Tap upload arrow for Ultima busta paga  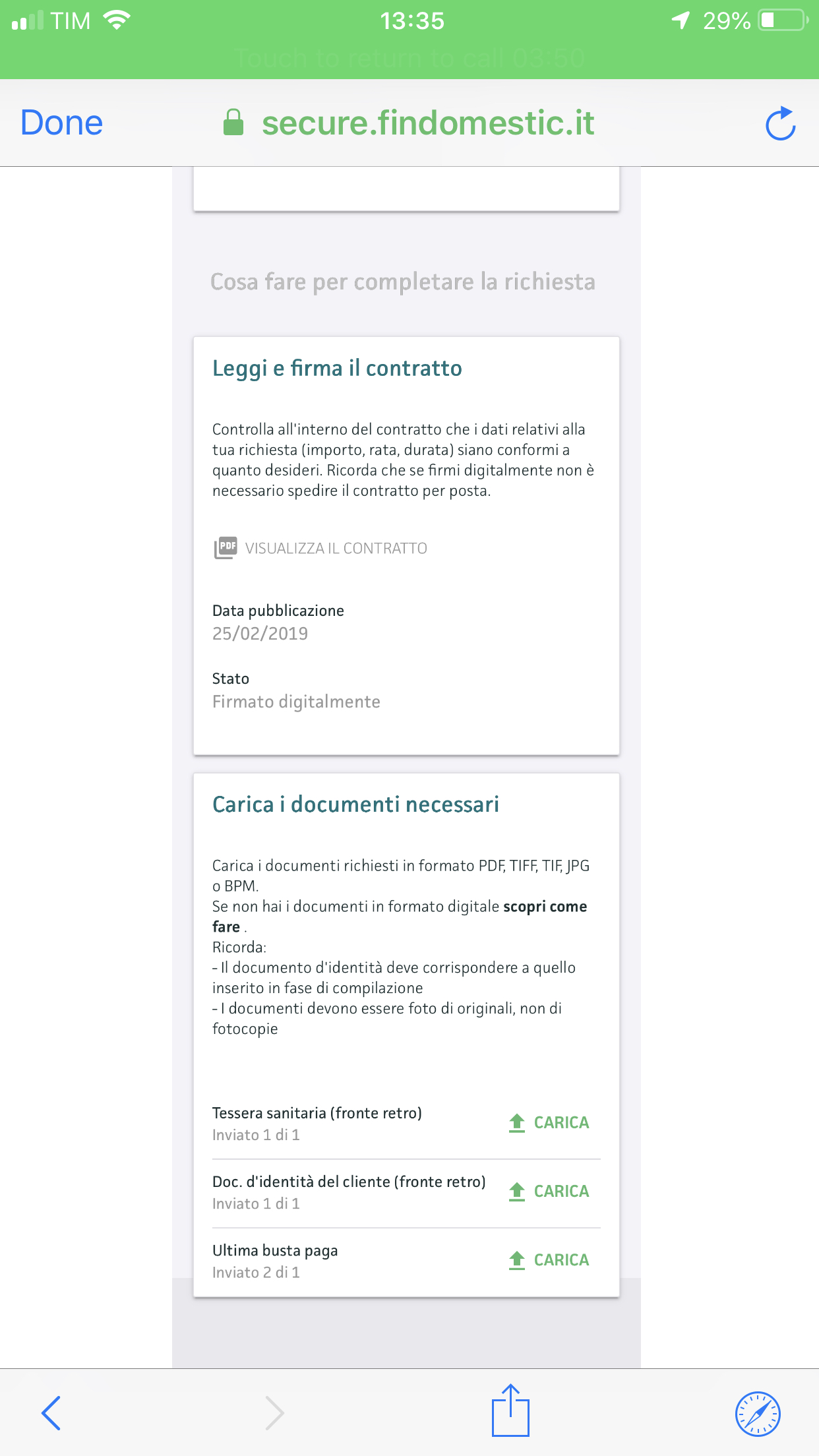click(x=517, y=1259)
